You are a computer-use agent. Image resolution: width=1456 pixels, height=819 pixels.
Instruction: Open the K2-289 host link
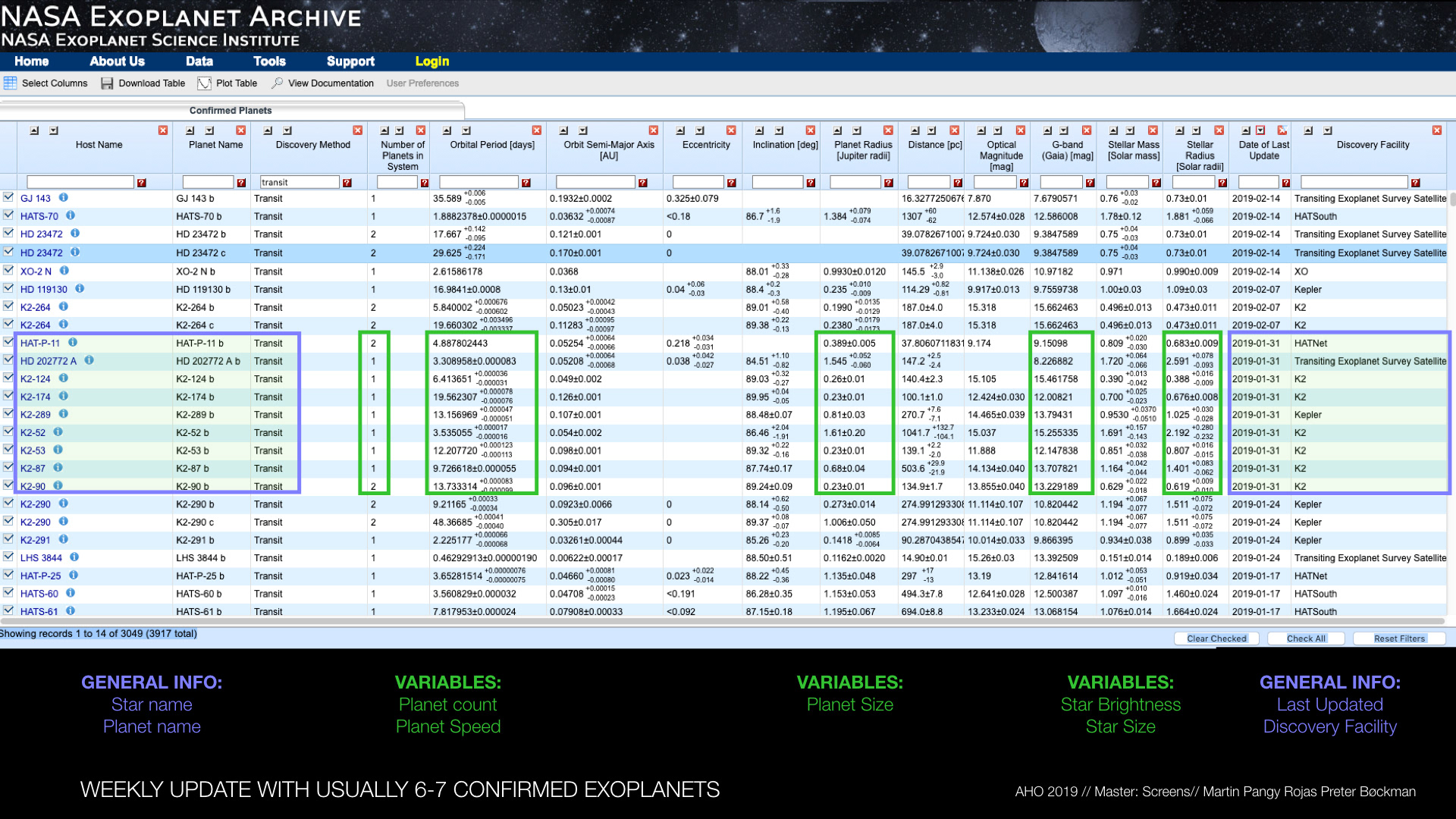pyautogui.click(x=36, y=415)
